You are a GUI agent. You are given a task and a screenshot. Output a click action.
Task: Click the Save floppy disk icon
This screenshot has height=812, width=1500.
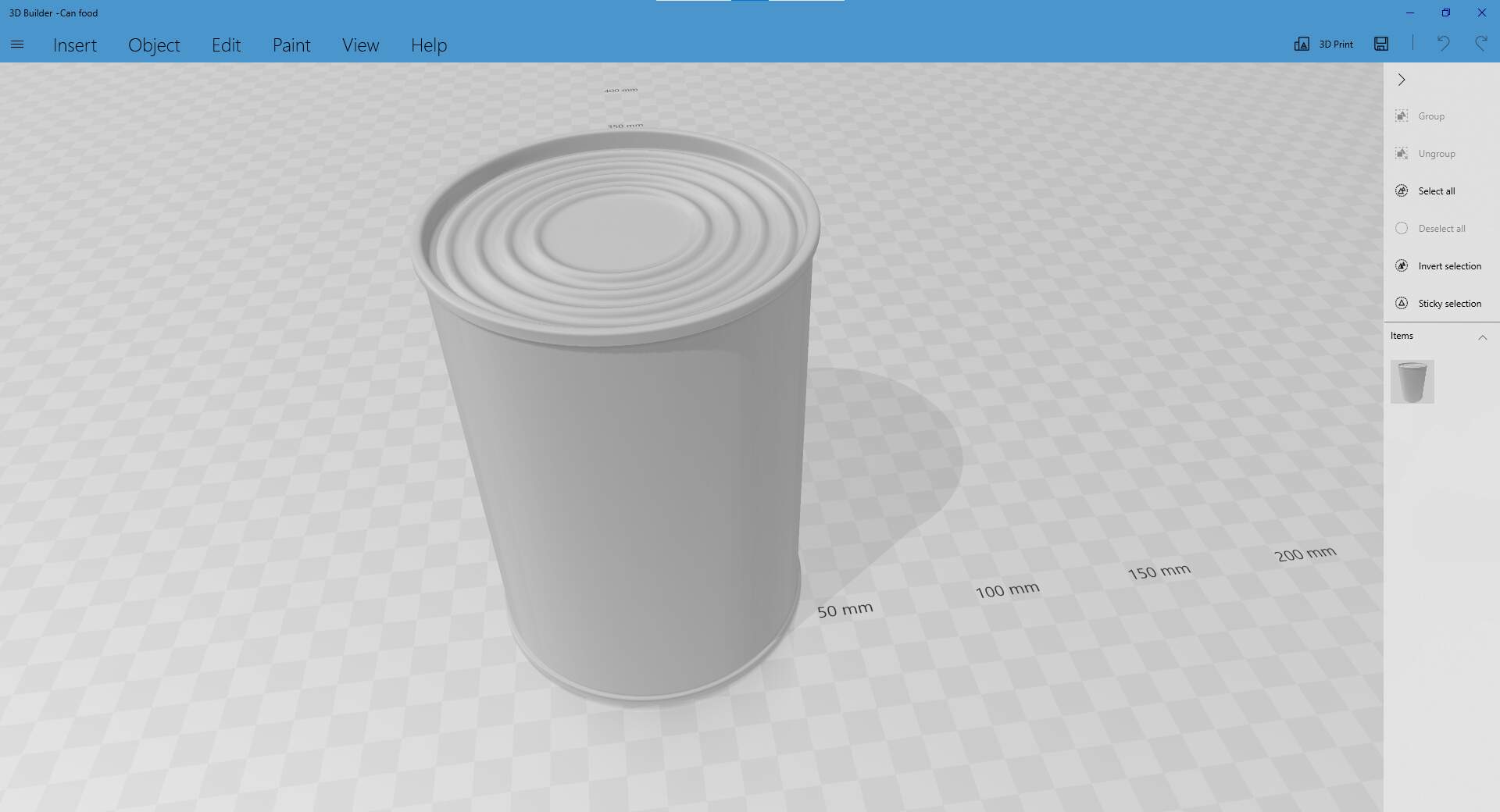1381,45
